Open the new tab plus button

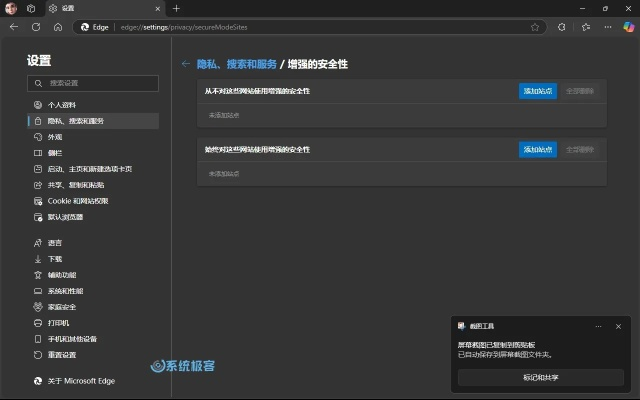click(x=176, y=8)
